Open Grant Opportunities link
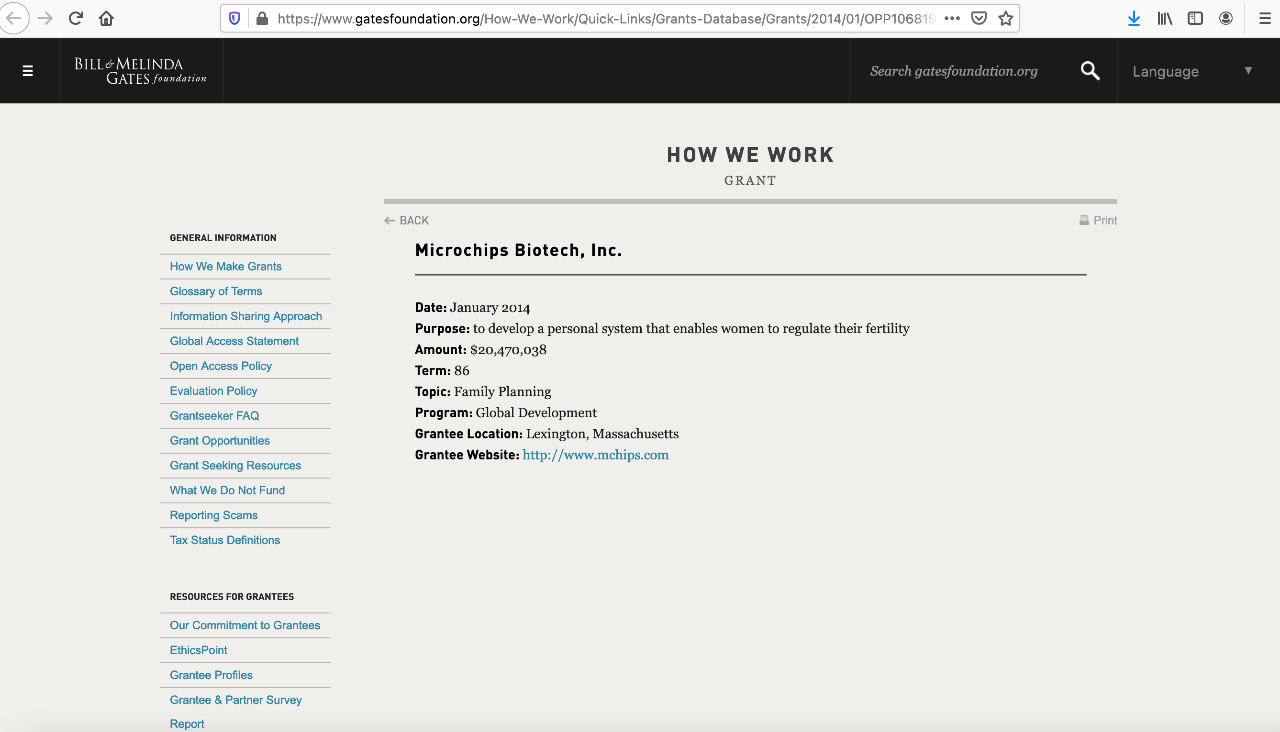Screen dimensions: 1280x732 220,441
